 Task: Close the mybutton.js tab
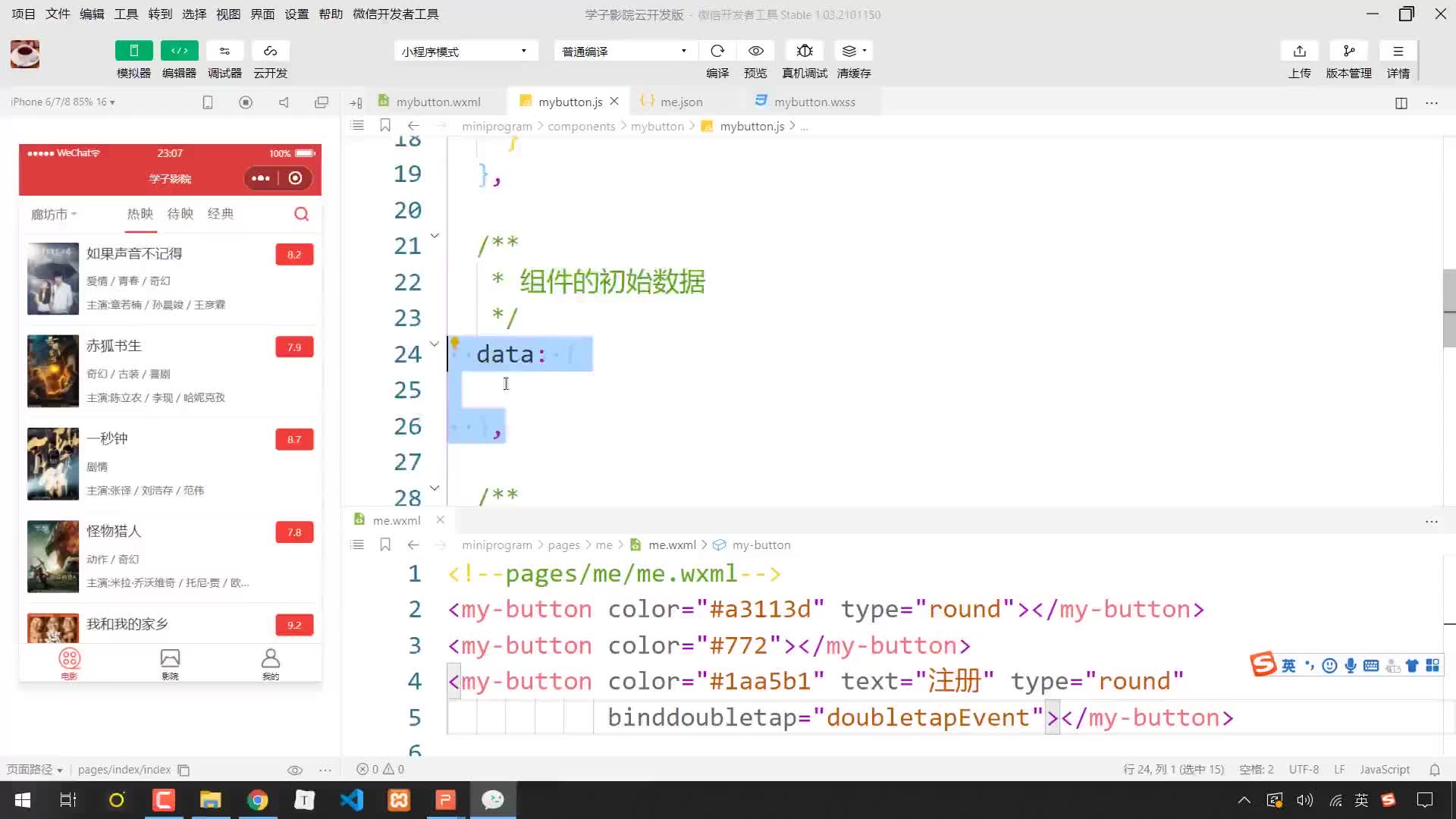click(x=614, y=101)
